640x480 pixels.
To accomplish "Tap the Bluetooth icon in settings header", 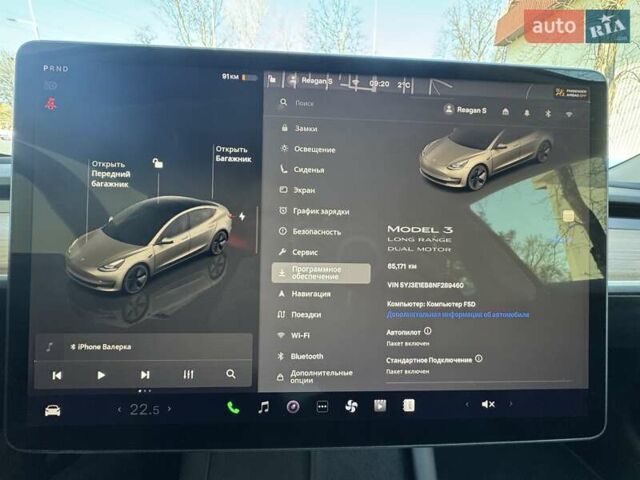I will (548, 114).
